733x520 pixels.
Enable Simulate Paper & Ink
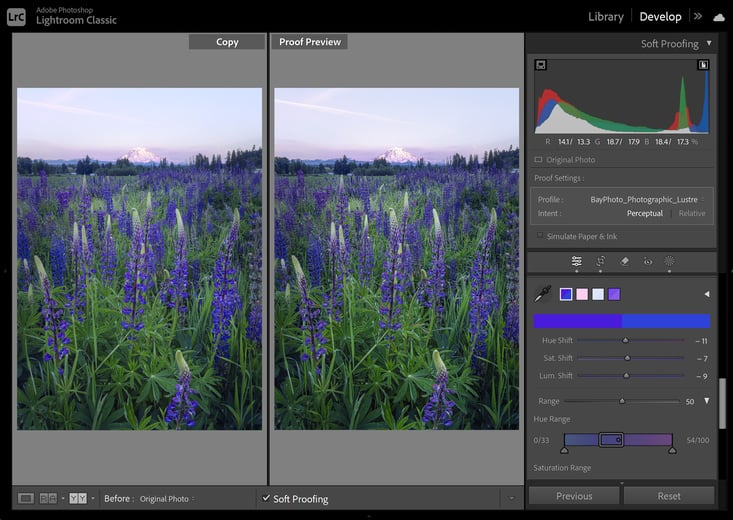(x=540, y=236)
